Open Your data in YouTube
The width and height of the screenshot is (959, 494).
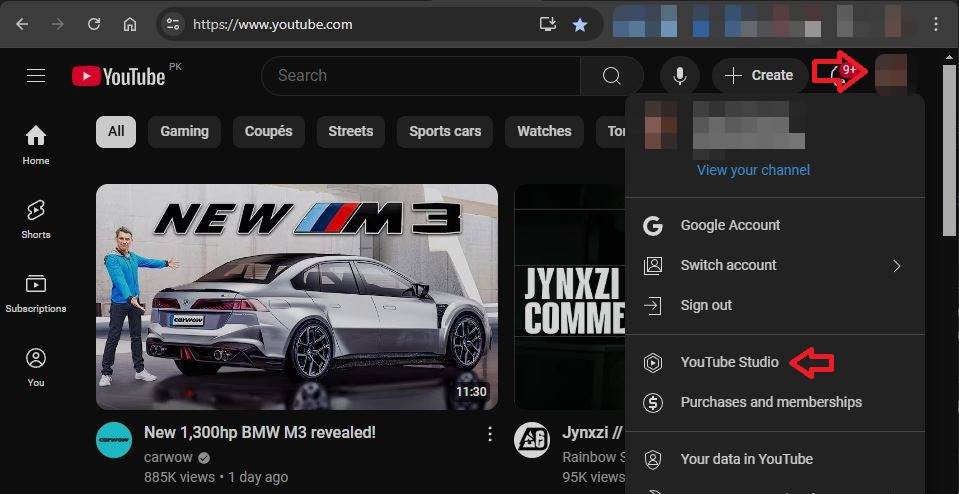[775, 459]
